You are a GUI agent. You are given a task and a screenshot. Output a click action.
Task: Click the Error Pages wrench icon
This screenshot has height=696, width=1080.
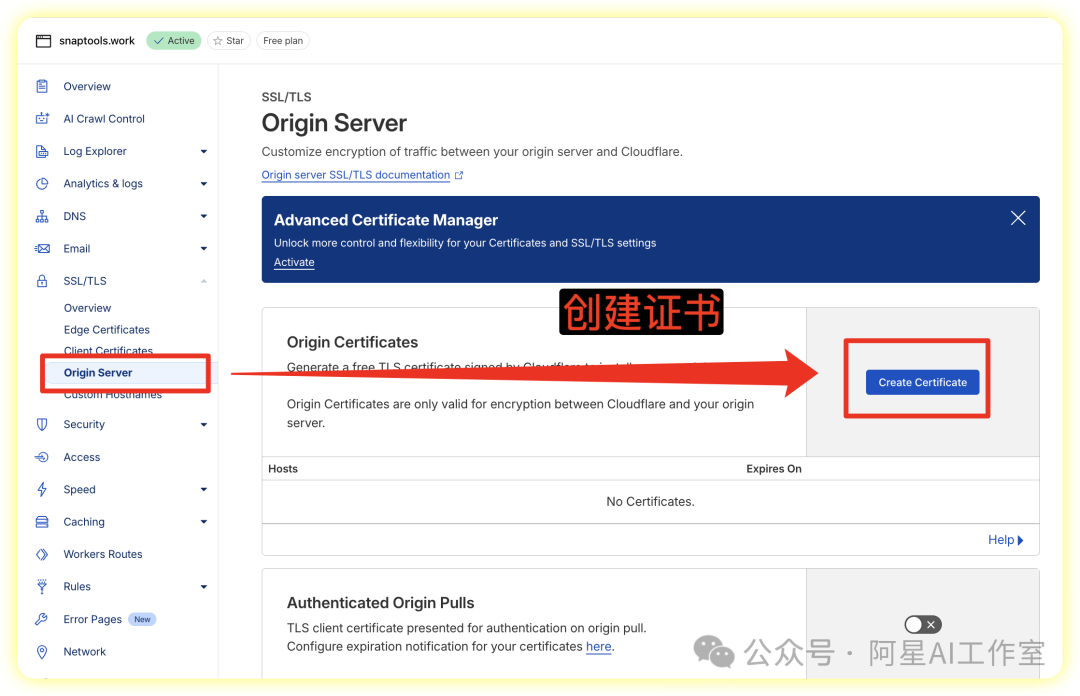click(42, 619)
